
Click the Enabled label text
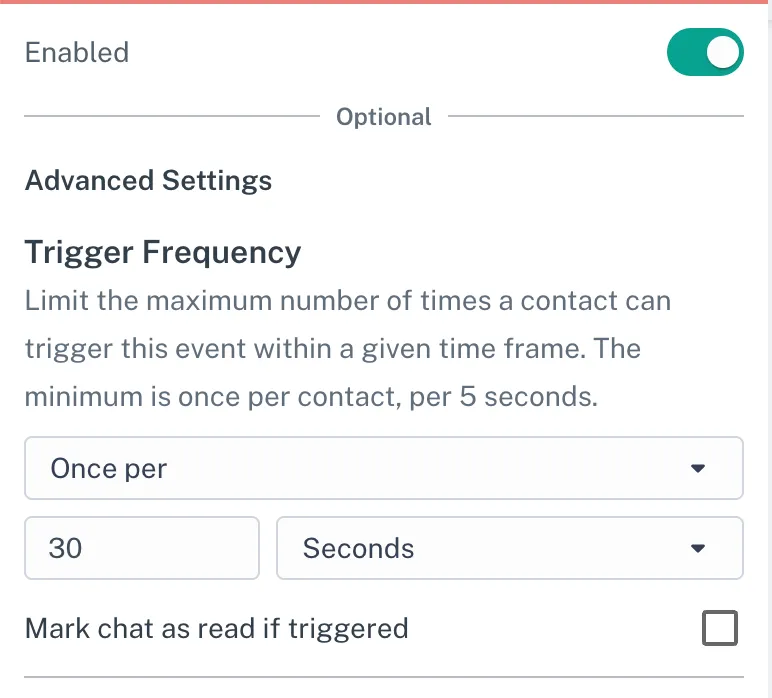(77, 52)
